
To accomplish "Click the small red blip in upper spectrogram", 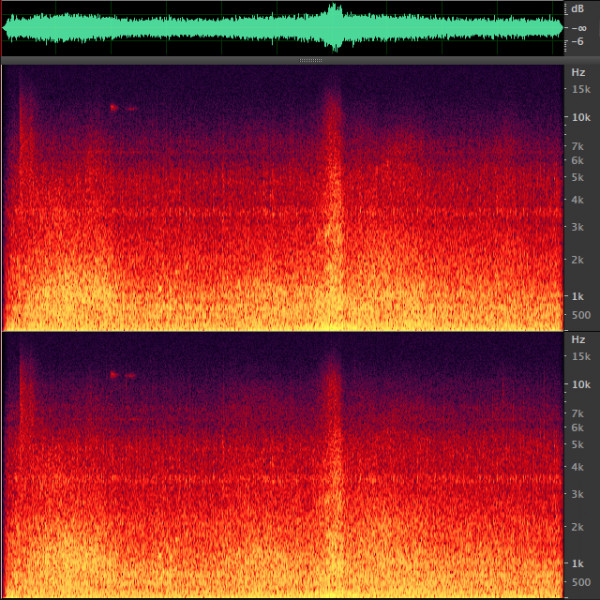I will [114, 107].
